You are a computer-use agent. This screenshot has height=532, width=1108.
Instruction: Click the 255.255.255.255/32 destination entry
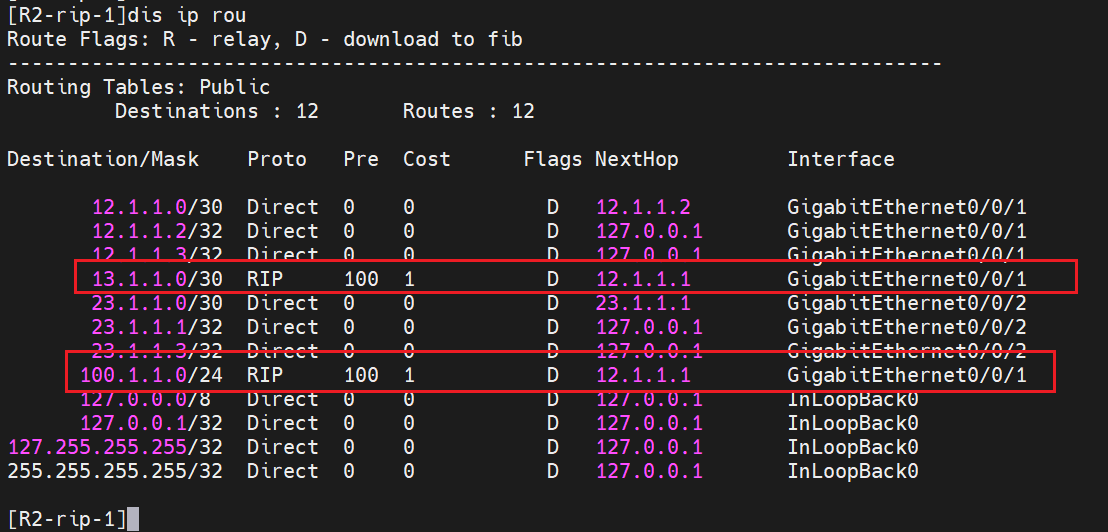click(x=115, y=471)
